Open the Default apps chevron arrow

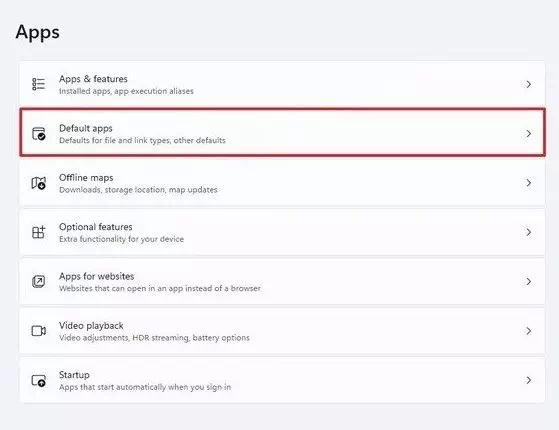pos(529,134)
